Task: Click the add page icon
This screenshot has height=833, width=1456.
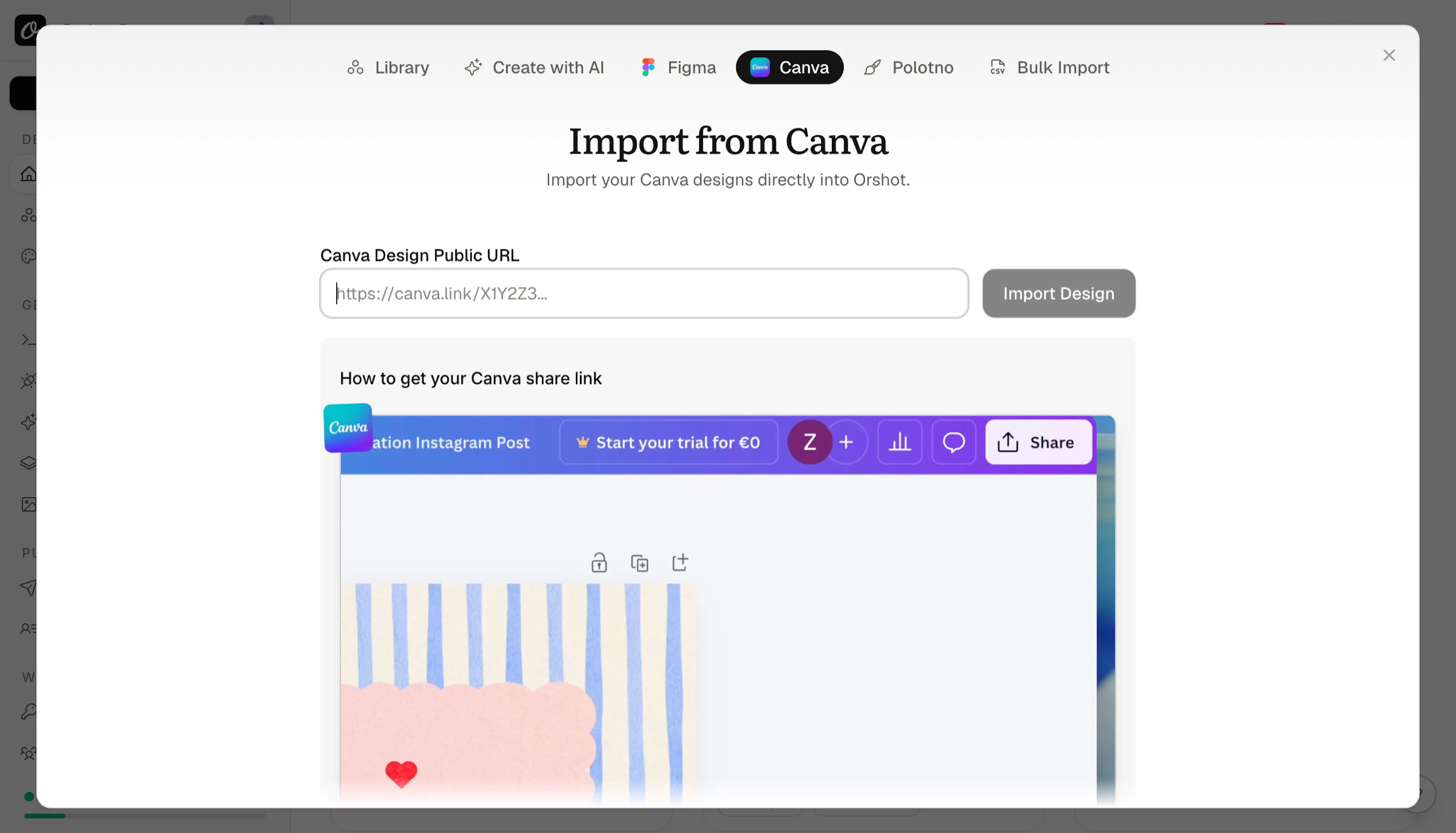Action: click(680, 562)
